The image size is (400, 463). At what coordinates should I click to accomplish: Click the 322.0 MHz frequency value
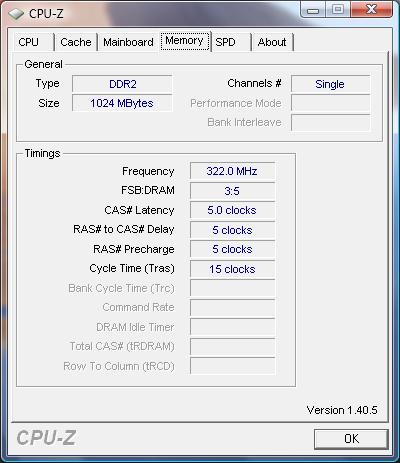coord(232,171)
